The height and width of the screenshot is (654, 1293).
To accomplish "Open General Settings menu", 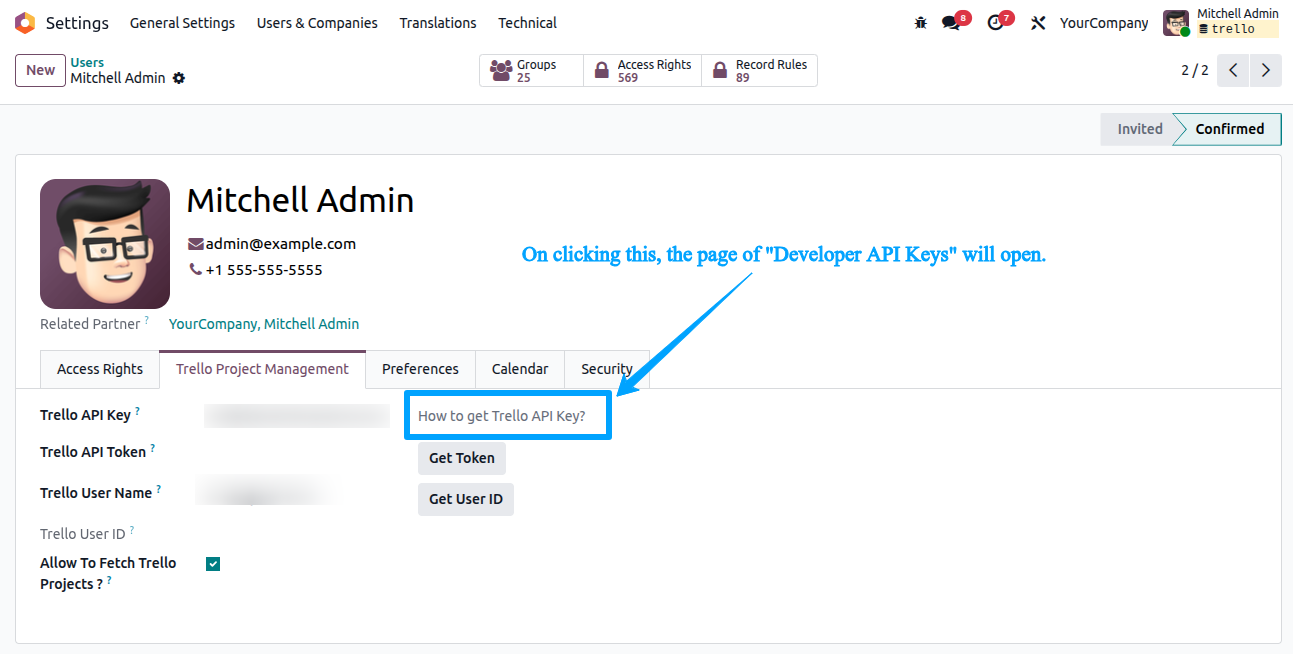I will [182, 23].
